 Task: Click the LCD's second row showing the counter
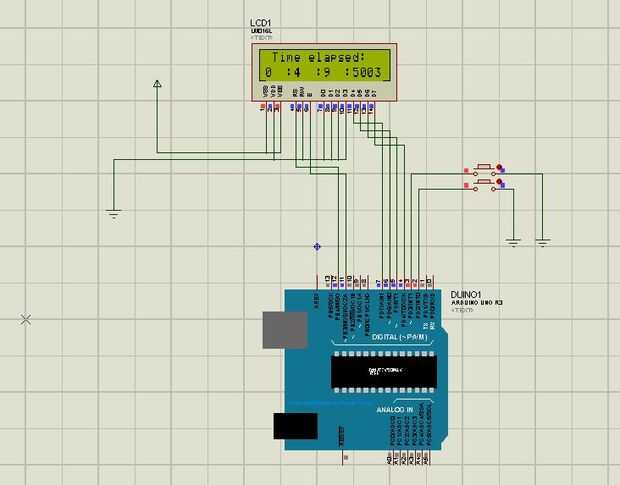(323, 72)
